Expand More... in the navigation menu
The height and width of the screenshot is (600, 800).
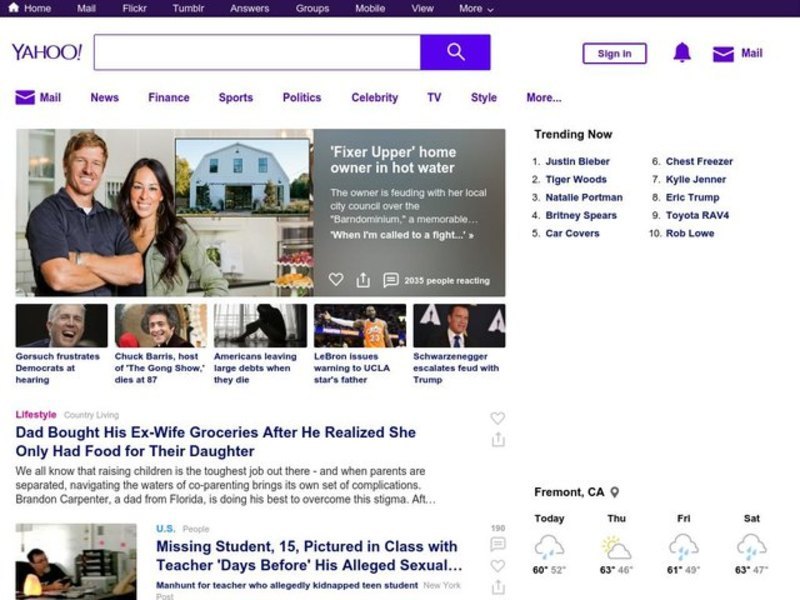543,98
